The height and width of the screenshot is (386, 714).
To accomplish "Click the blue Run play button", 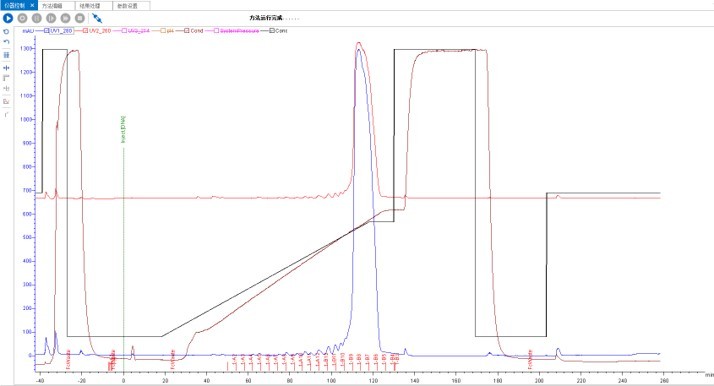I will pos(8,18).
